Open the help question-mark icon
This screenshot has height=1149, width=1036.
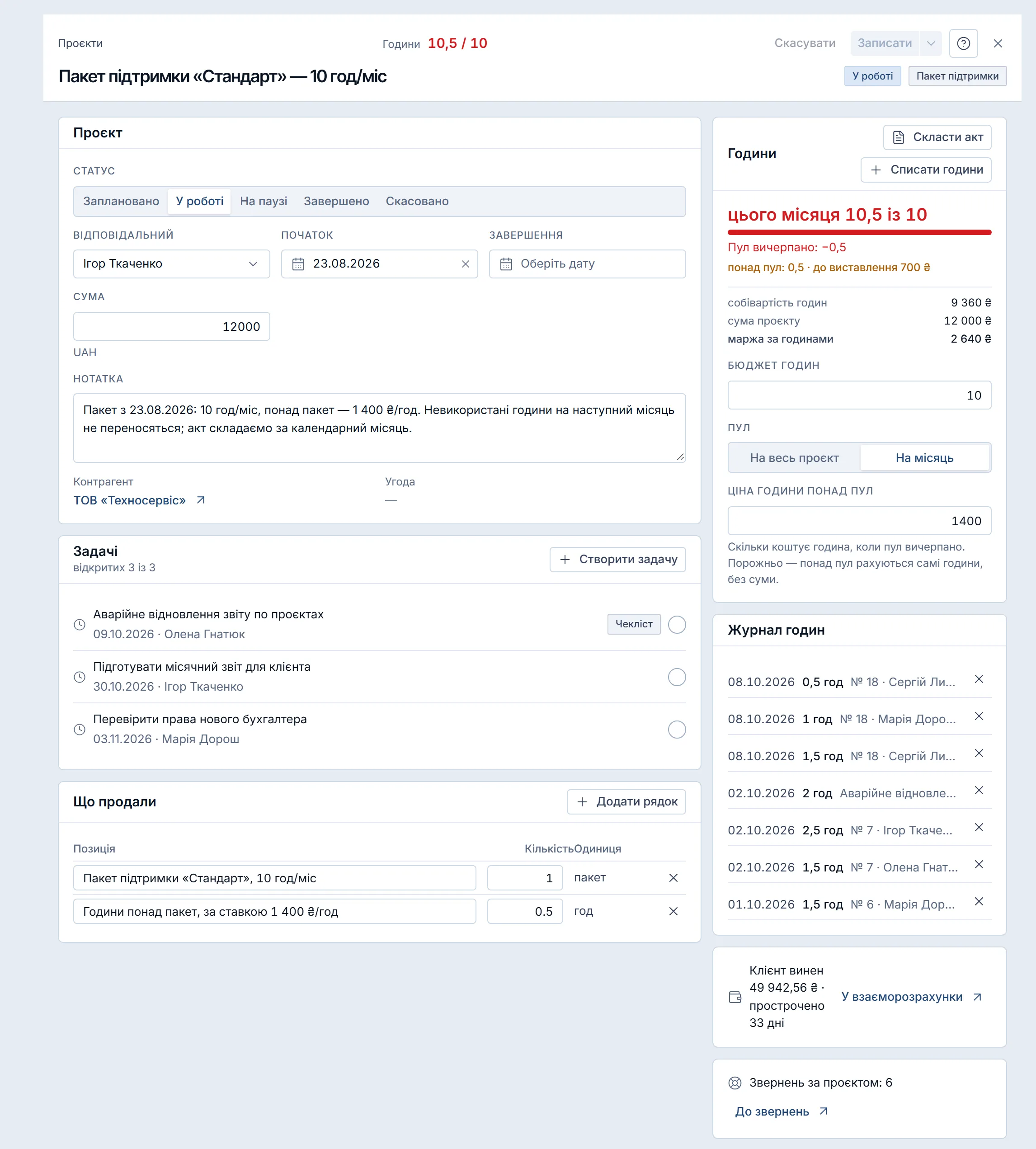pyautogui.click(x=963, y=43)
